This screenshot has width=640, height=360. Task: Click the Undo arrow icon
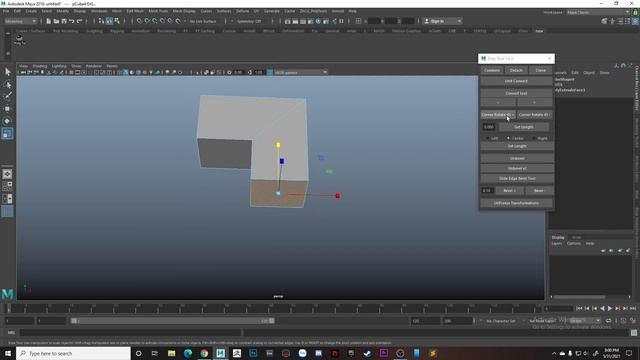(x=71, y=21)
